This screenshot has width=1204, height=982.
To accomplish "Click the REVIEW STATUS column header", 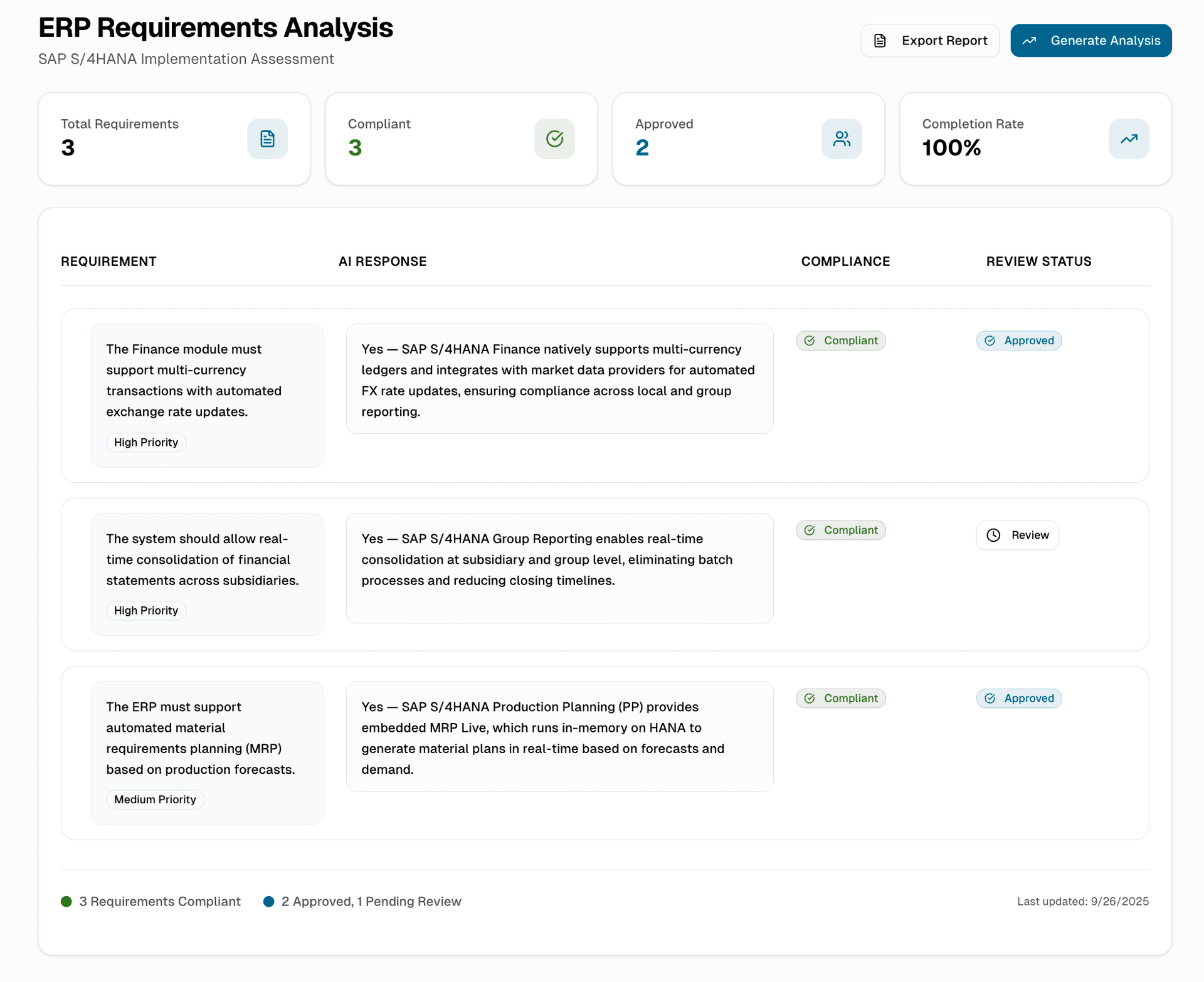I will tap(1038, 261).
